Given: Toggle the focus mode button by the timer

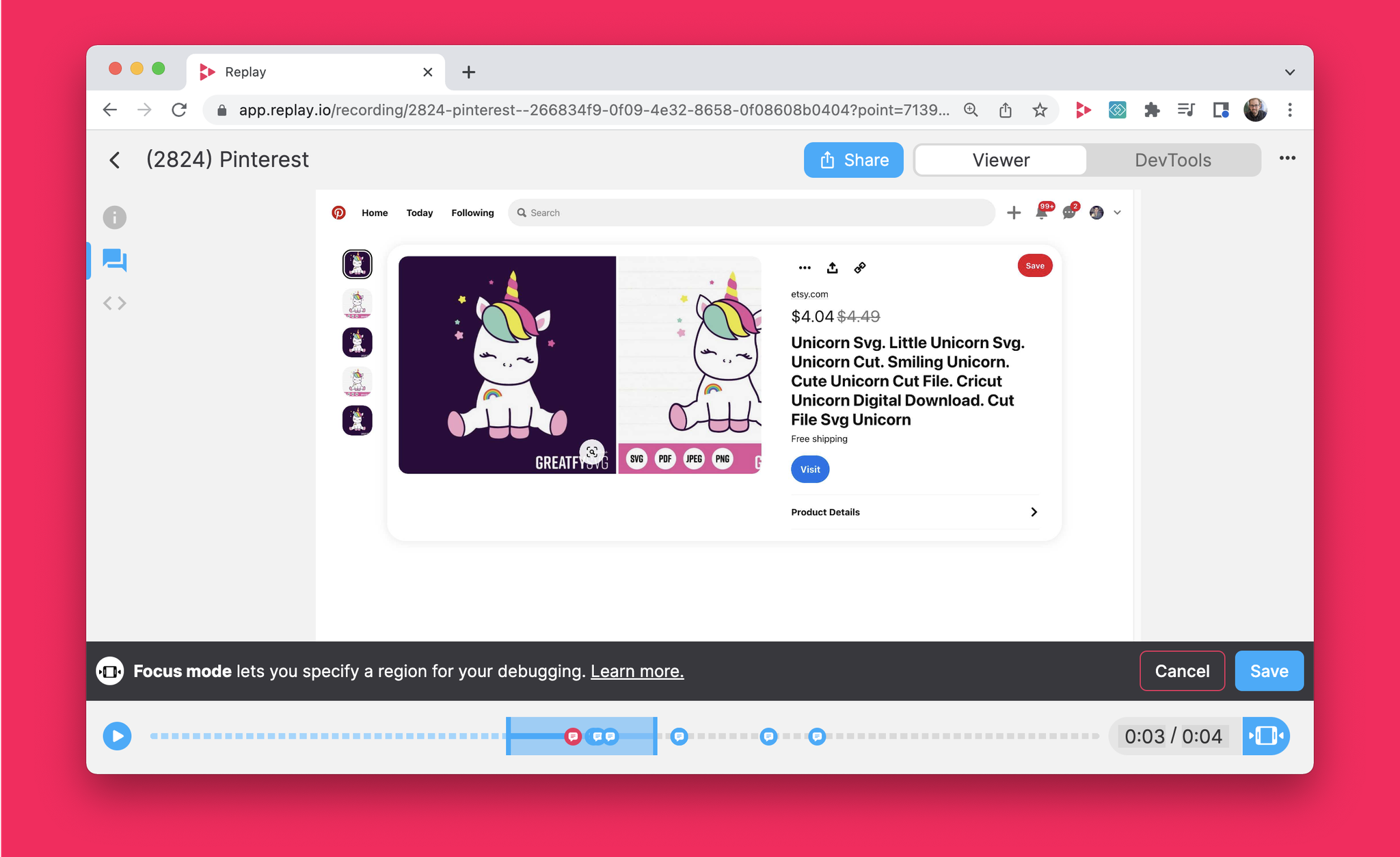Looking at the screenshot, I should [x=1265, y=736].
